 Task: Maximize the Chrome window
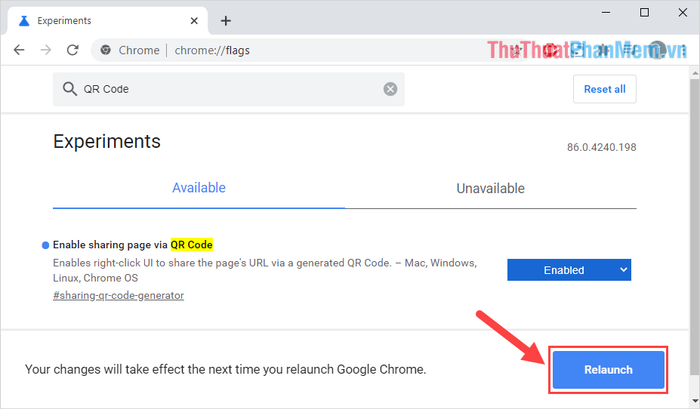[x=644, y=13]
